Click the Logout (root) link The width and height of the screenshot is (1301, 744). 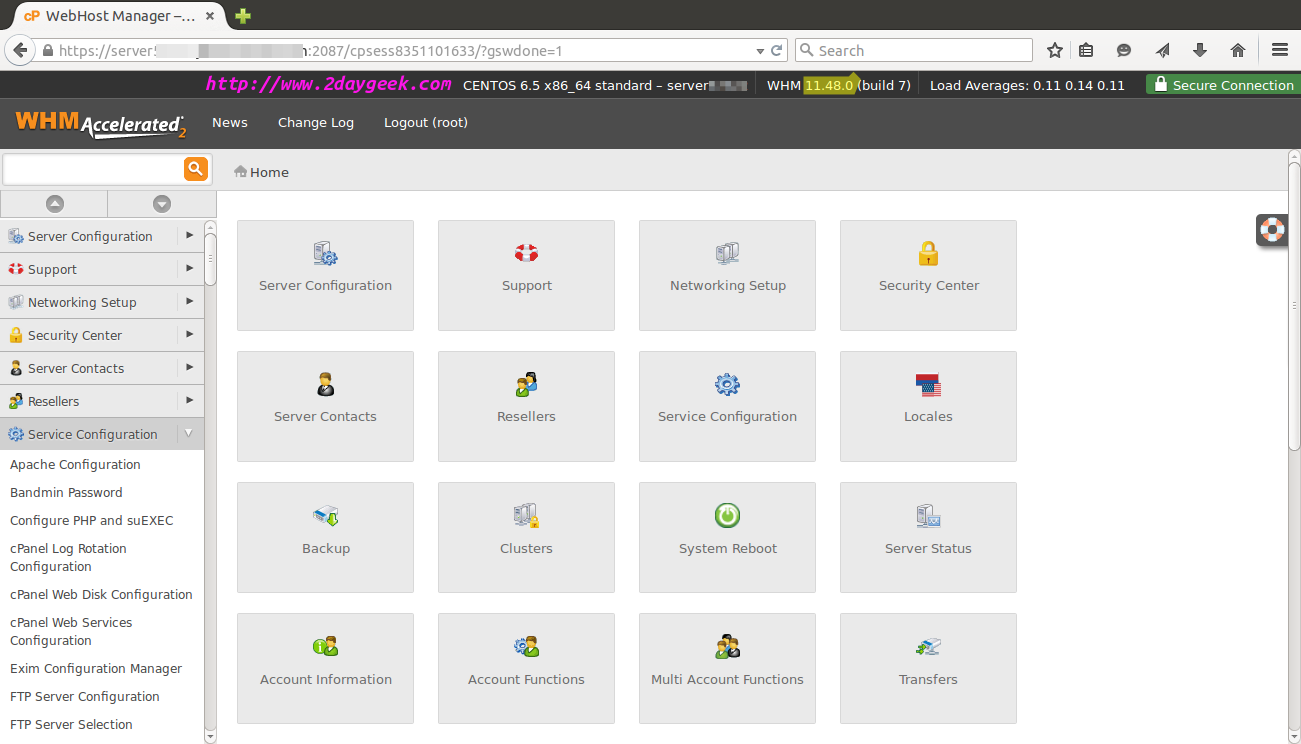(x=425, y=123)
